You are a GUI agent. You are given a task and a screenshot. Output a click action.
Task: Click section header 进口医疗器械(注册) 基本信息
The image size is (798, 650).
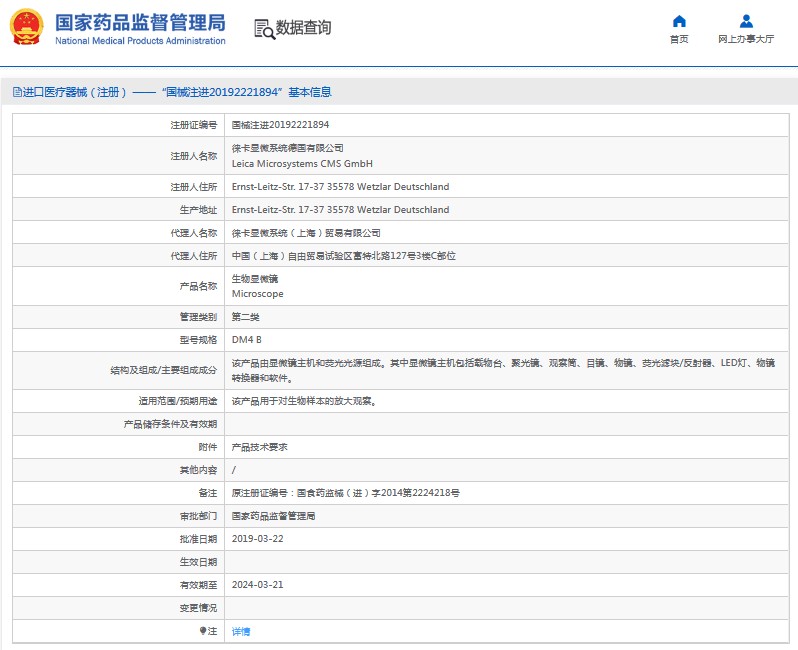(x=172, y=92)
